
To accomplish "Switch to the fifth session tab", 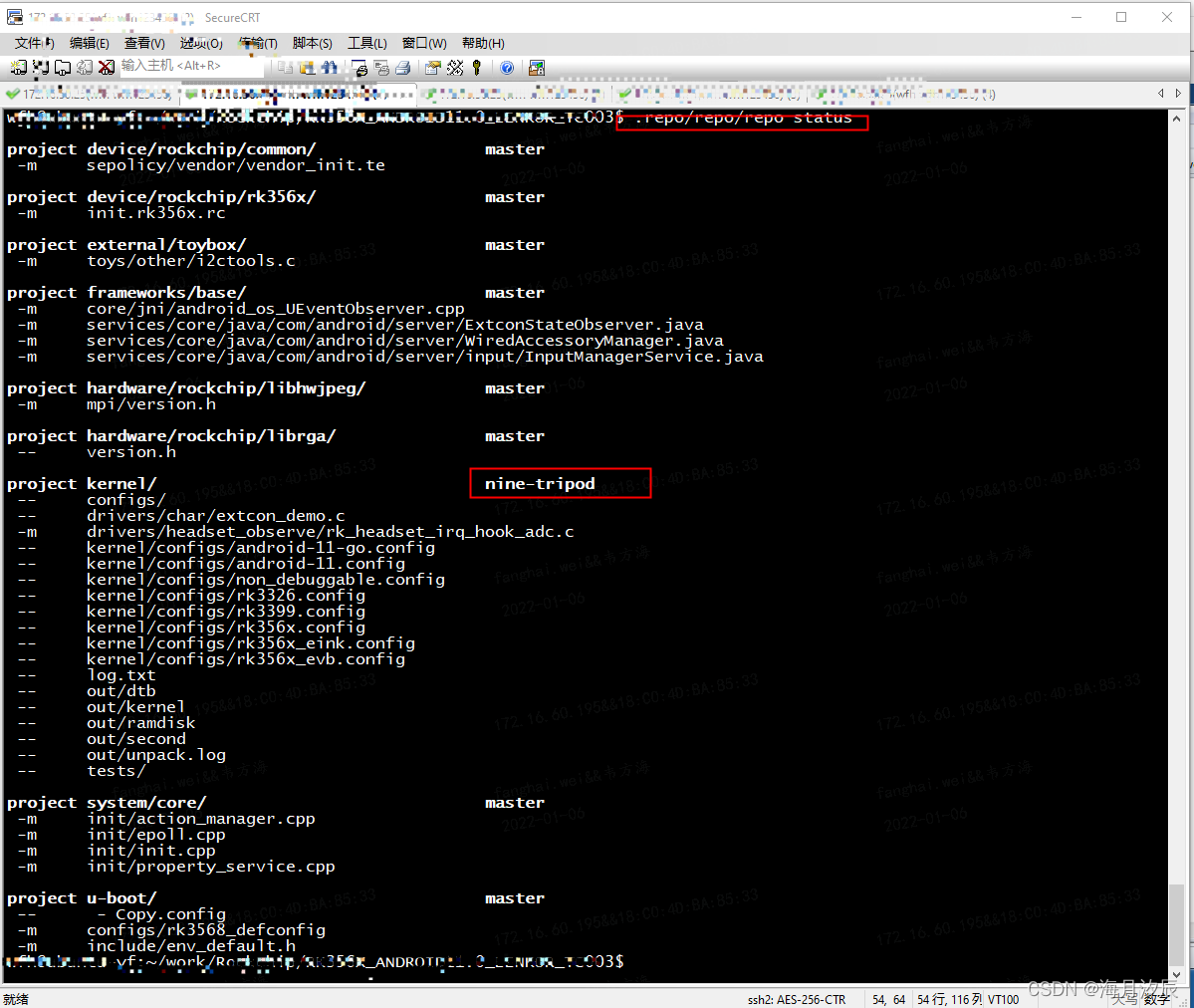I will 904,94.
